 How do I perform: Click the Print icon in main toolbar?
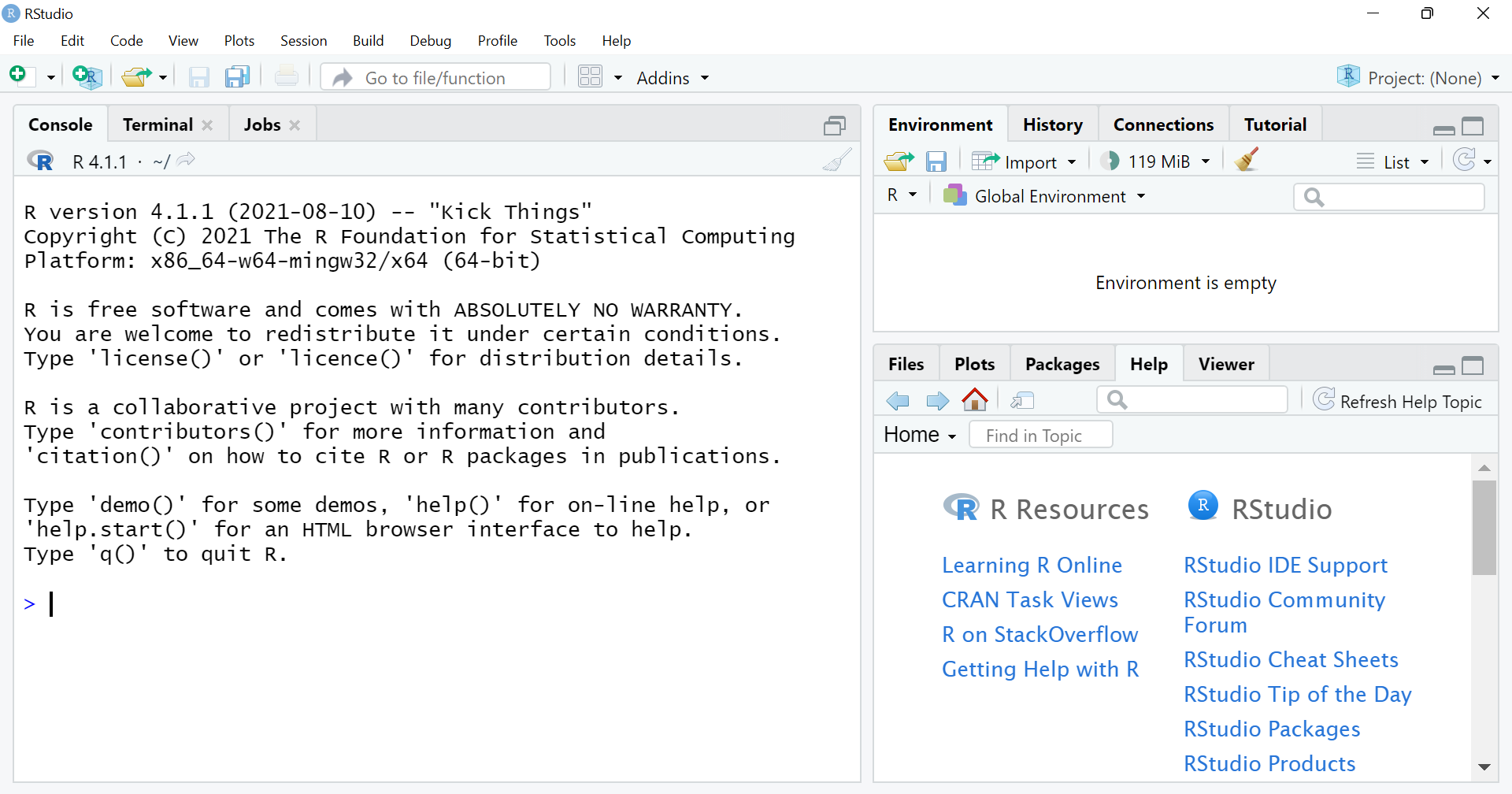pyautogui.click(x=287, y=76)
